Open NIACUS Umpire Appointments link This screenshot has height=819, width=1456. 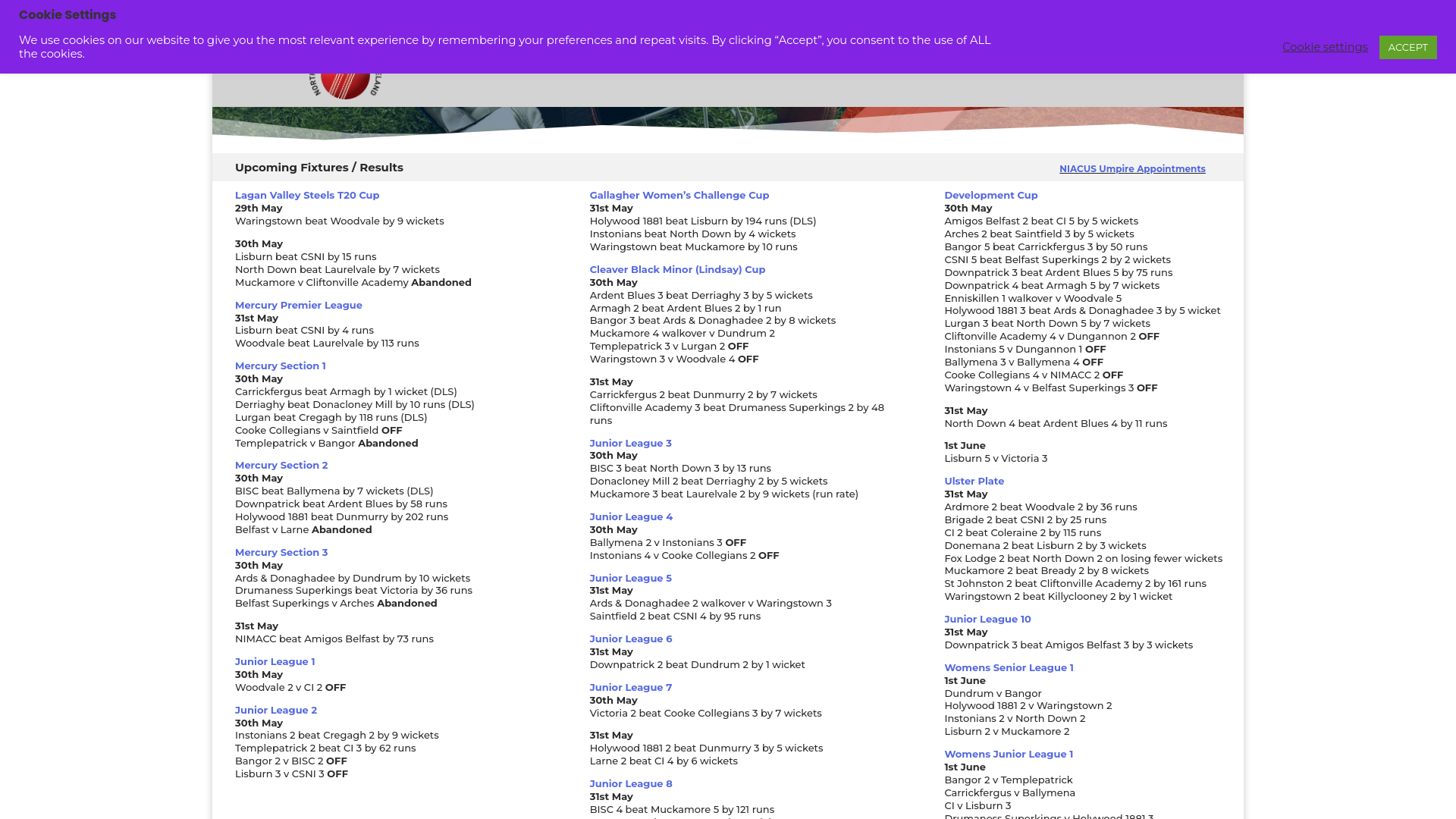(x=1132, y=169)
